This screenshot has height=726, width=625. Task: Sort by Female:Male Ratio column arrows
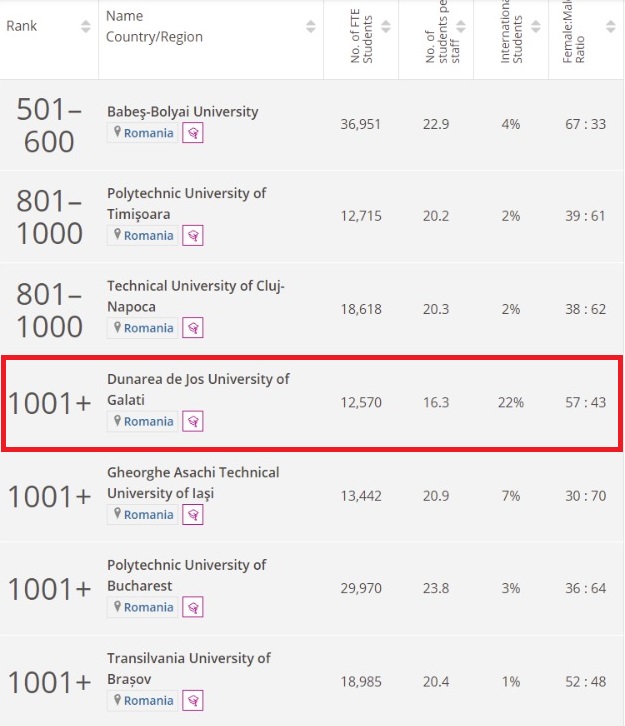(x=611, y=26)
